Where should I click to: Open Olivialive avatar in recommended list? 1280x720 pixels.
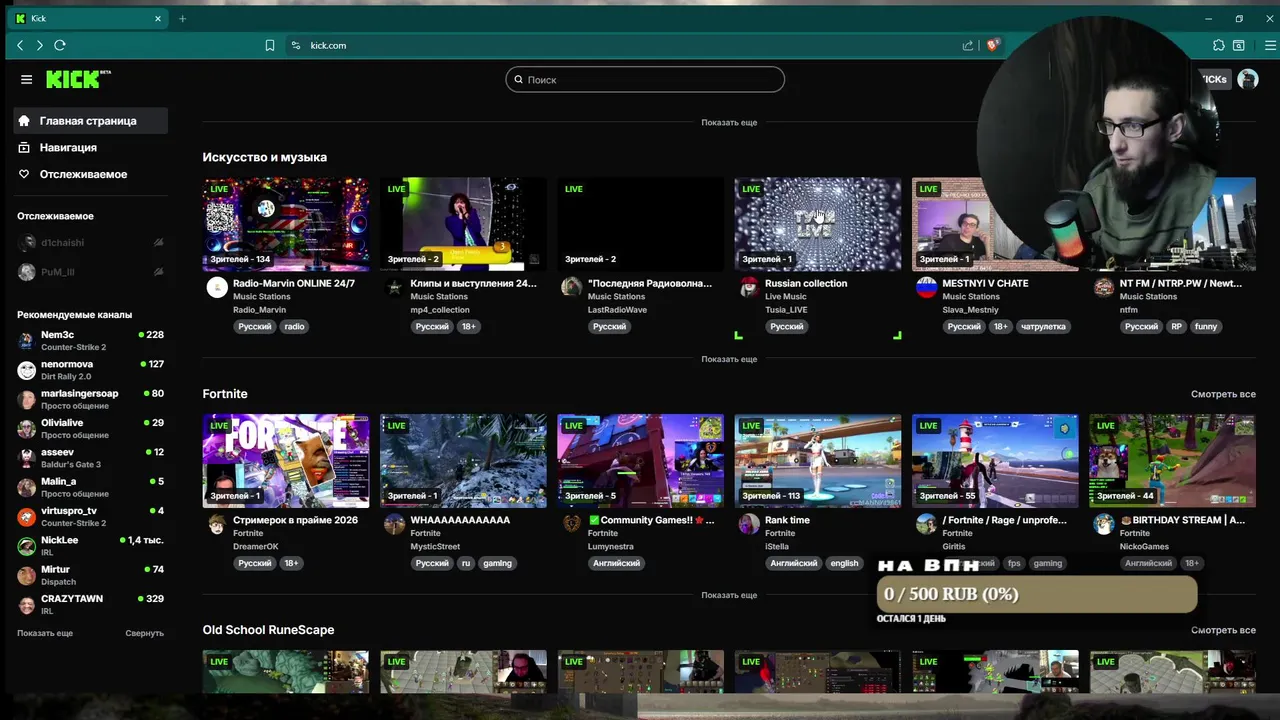(27, 428)
